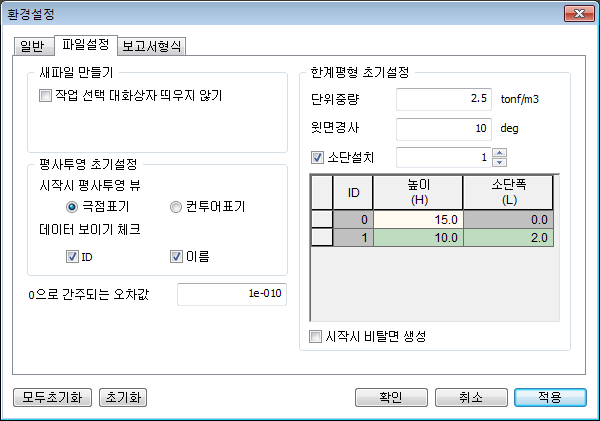Decrease 소단설치 count with down arrow
The image size is (600, 421).
501,162
